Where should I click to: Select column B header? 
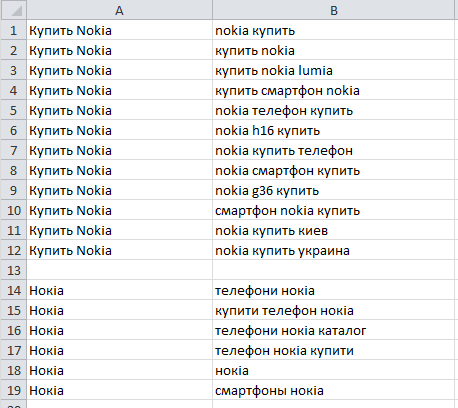tap(333, 10)
